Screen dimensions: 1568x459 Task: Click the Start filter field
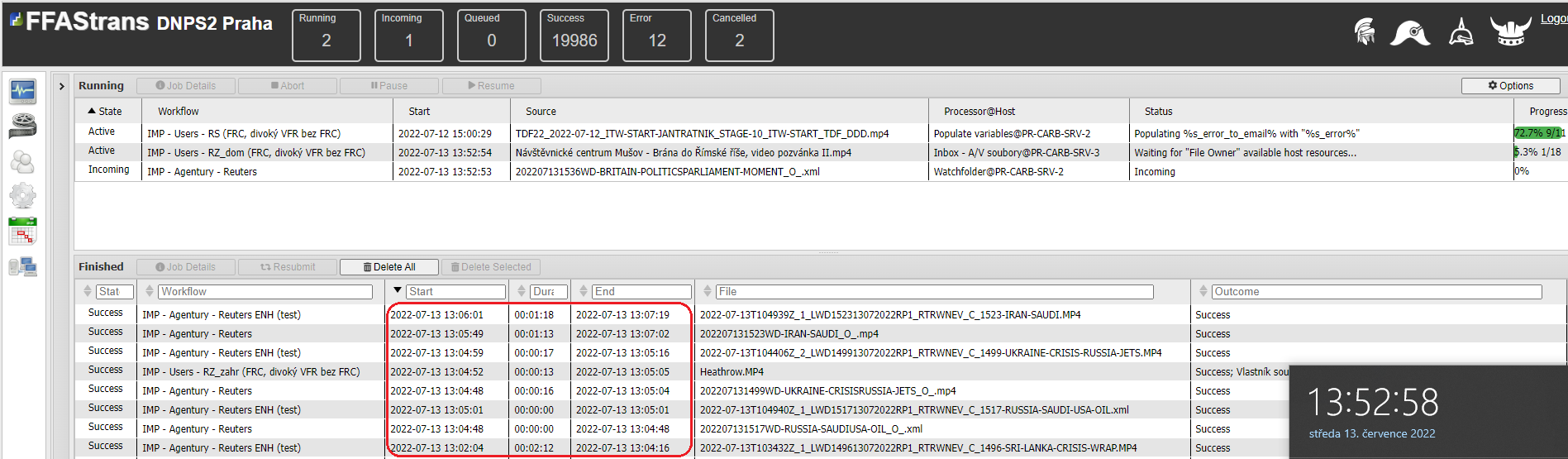tap(455, 292)
